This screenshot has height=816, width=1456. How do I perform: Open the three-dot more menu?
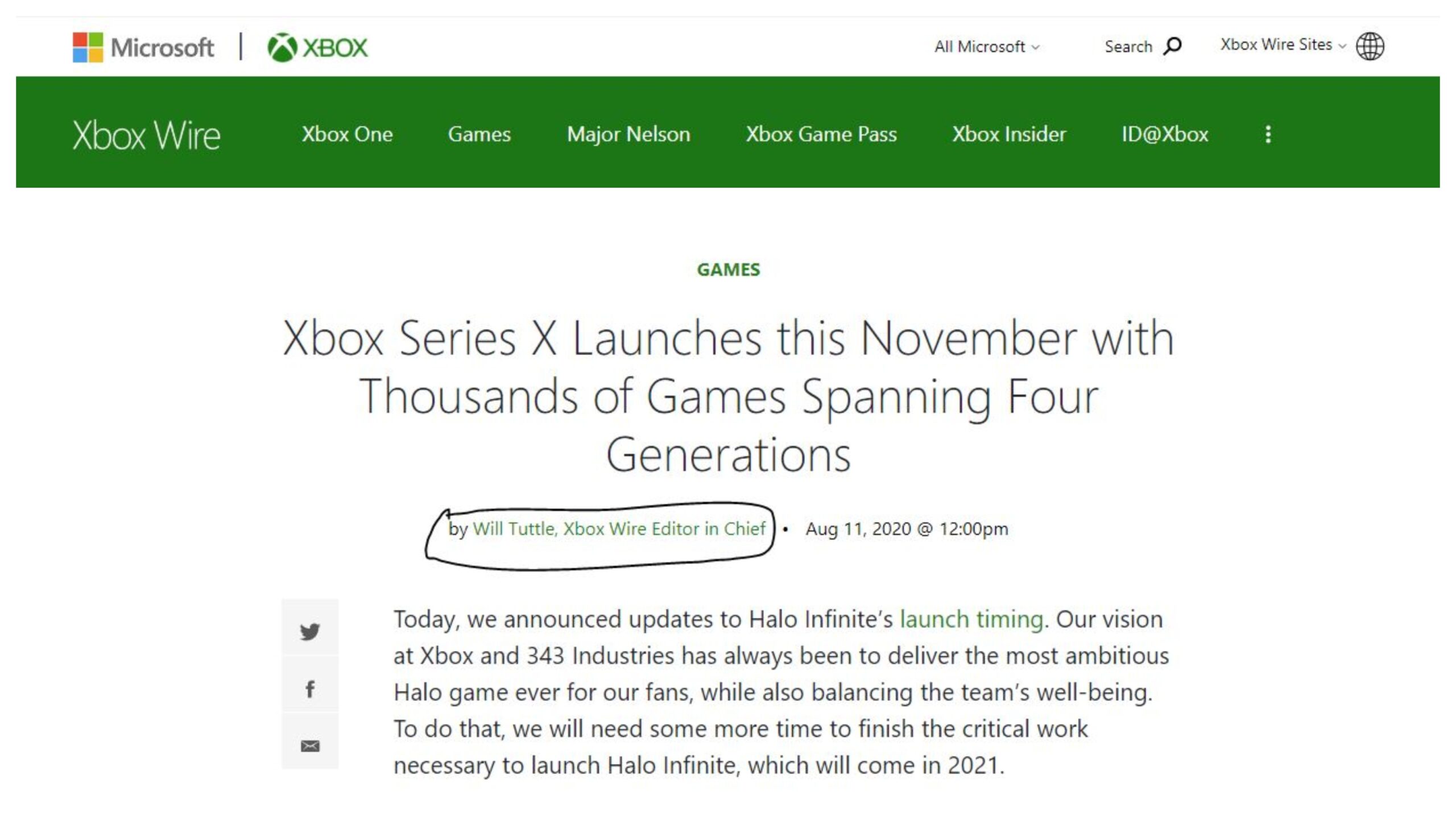1268,134
